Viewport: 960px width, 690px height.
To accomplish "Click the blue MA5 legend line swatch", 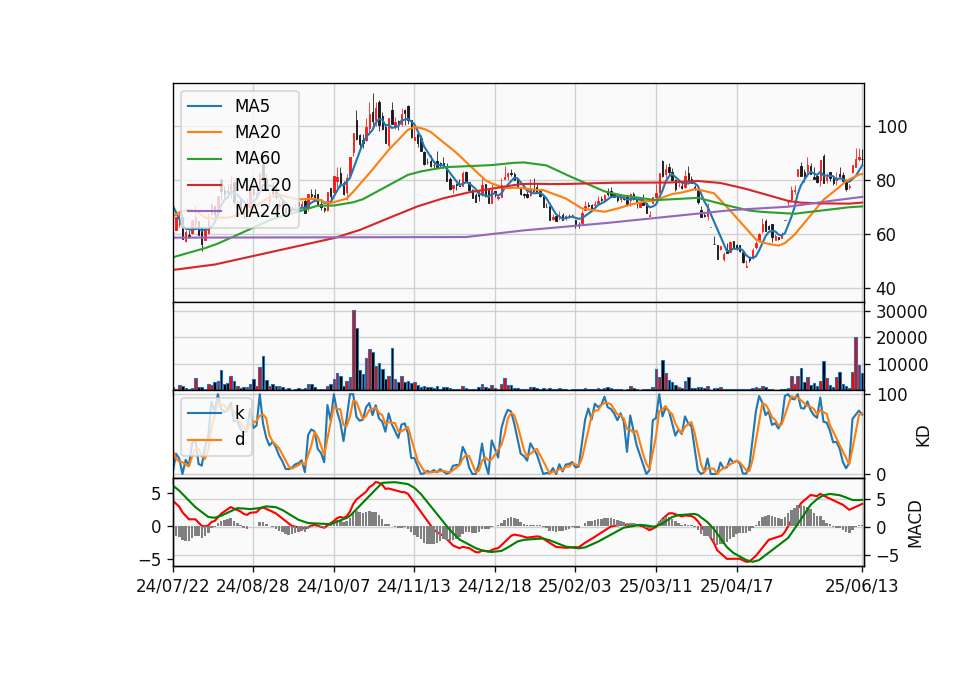I will point(204,106).
